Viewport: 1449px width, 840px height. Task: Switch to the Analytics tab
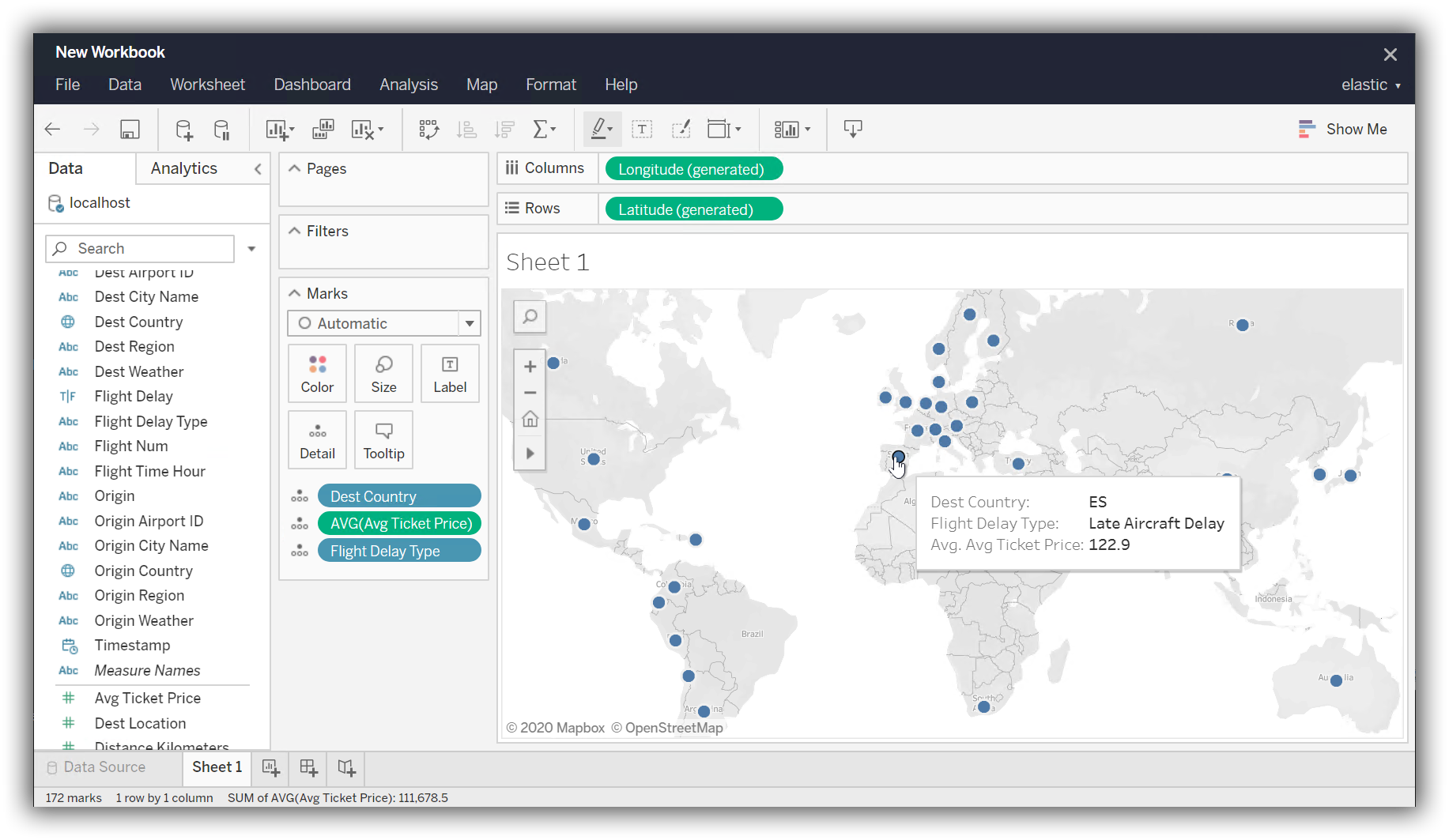point(183,168)
